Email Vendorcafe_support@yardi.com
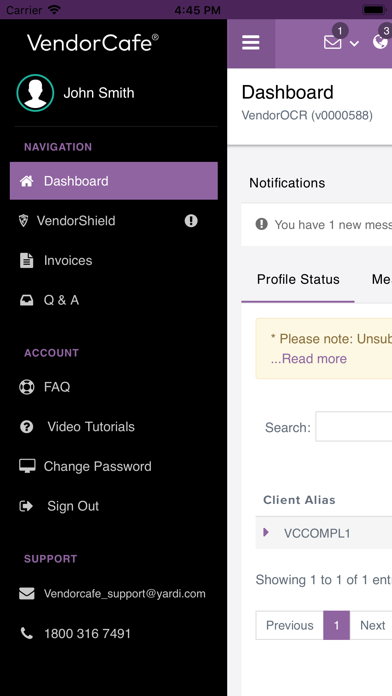Image resolution: width=392 pixels, height=696 pixels. 125,594
